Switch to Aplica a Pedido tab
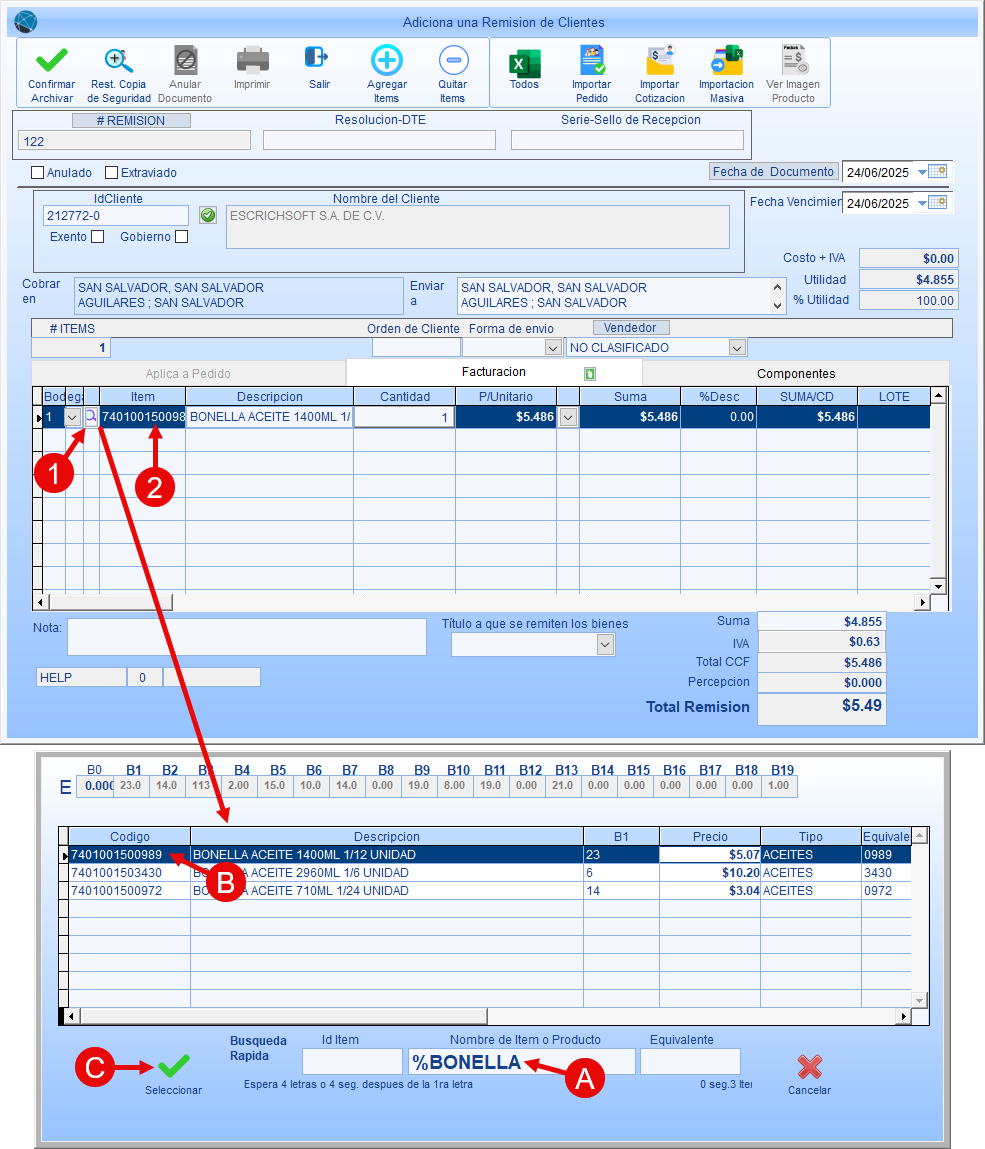Screen dimensions: 985x1149 click(x=188, y=374)
